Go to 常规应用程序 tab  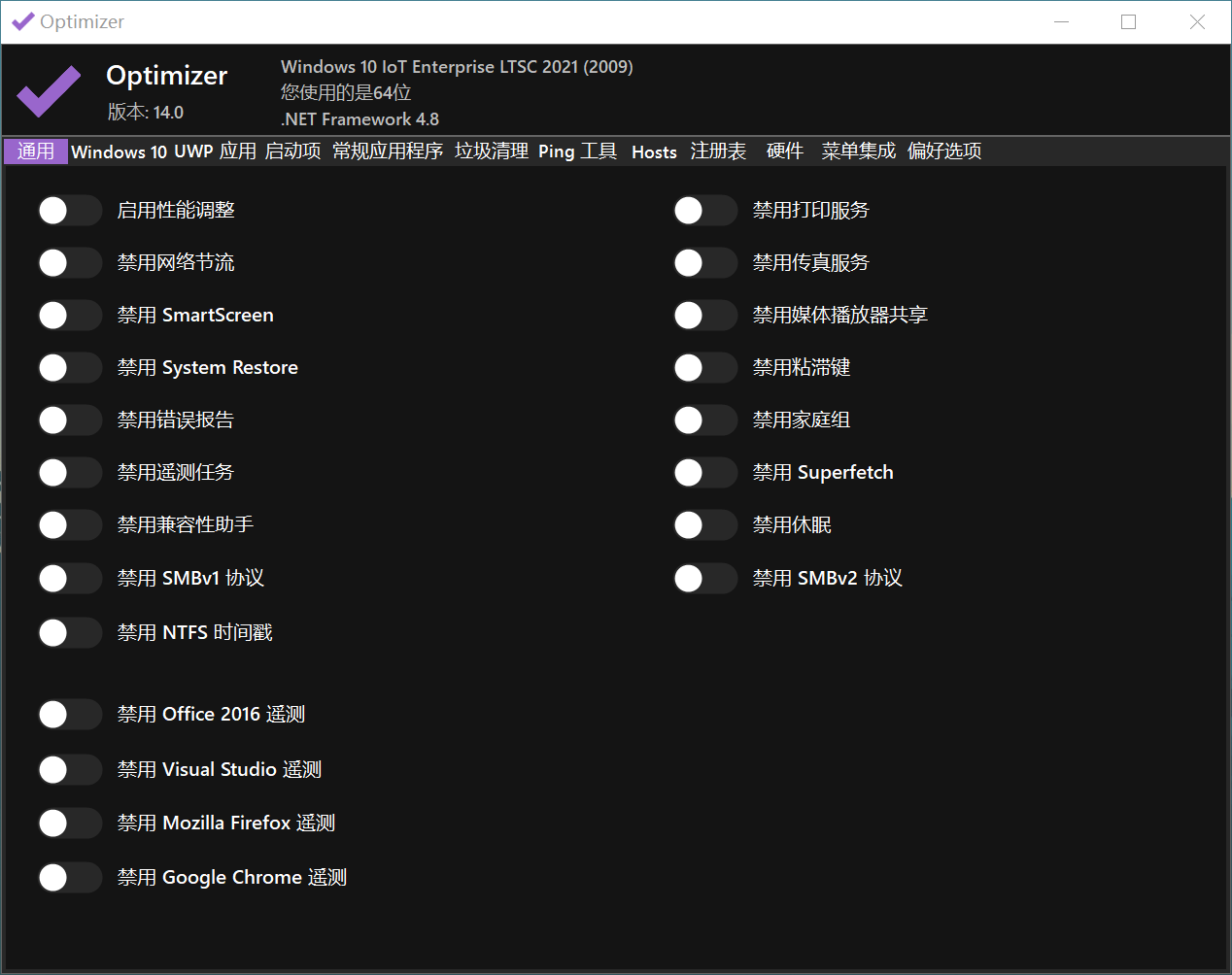[x=388, y=151]
